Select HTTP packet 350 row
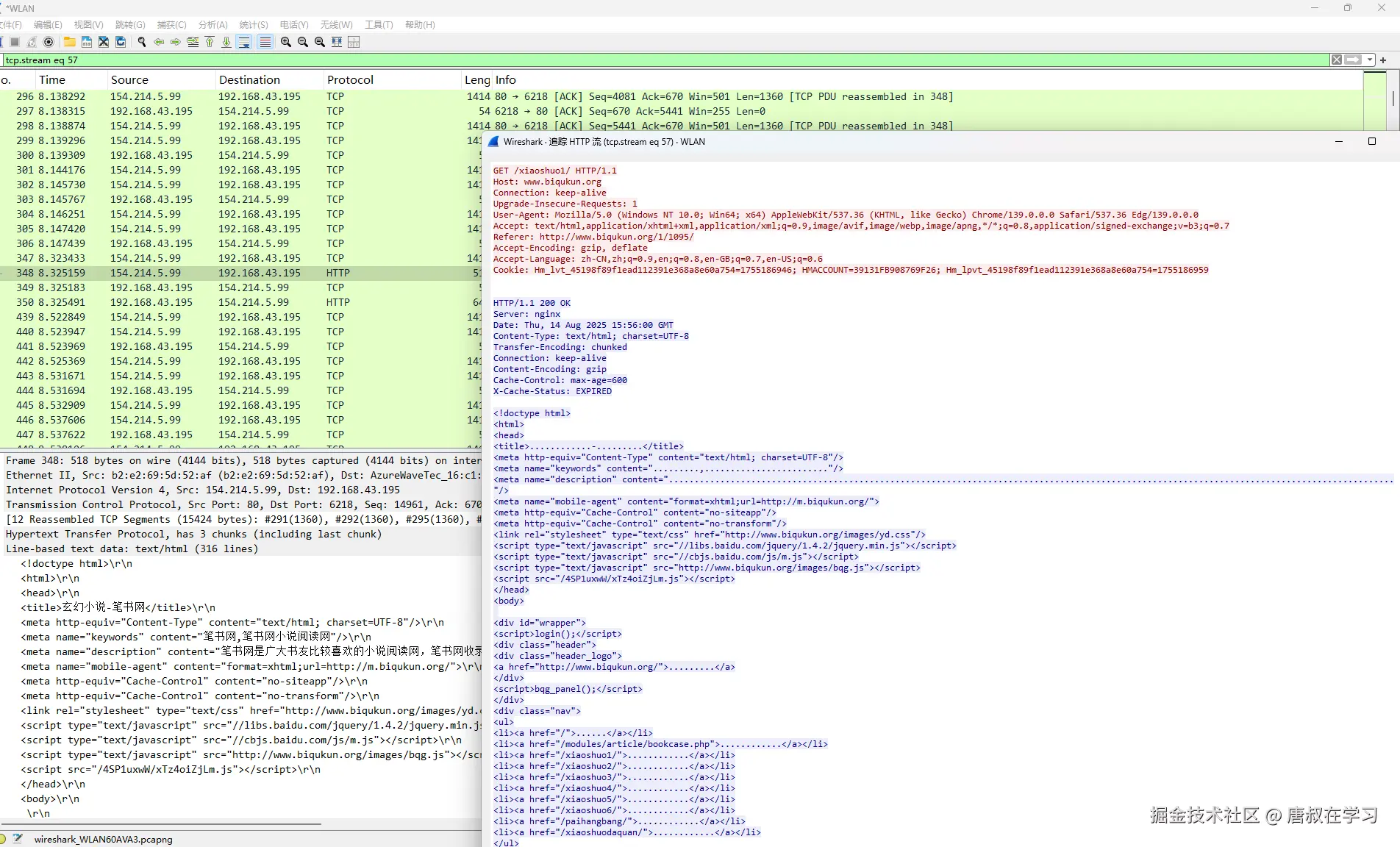 click(240, 302)
